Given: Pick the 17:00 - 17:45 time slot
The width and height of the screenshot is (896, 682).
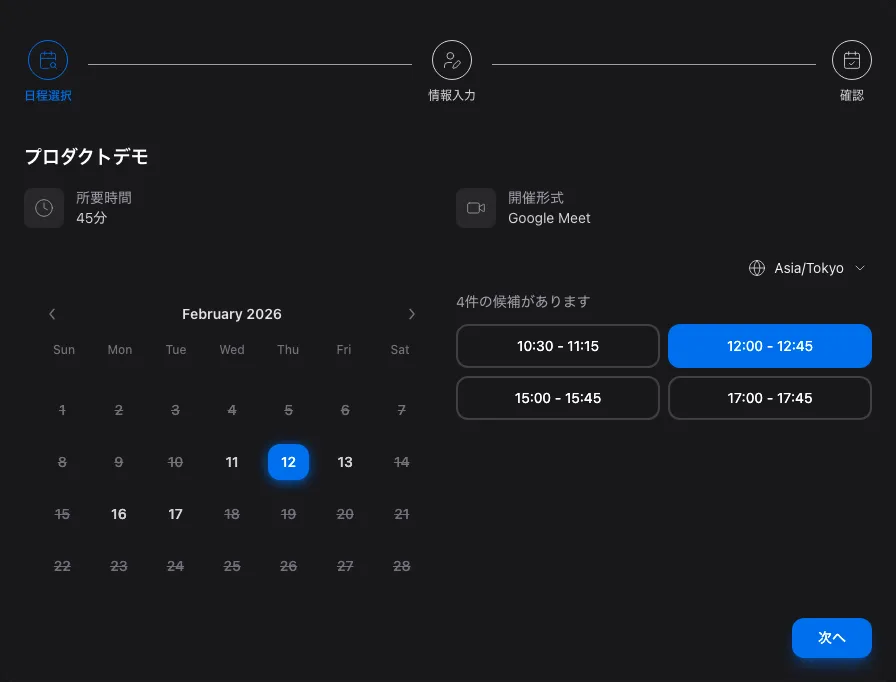Looking at the screenshot, I should [770, 398].
